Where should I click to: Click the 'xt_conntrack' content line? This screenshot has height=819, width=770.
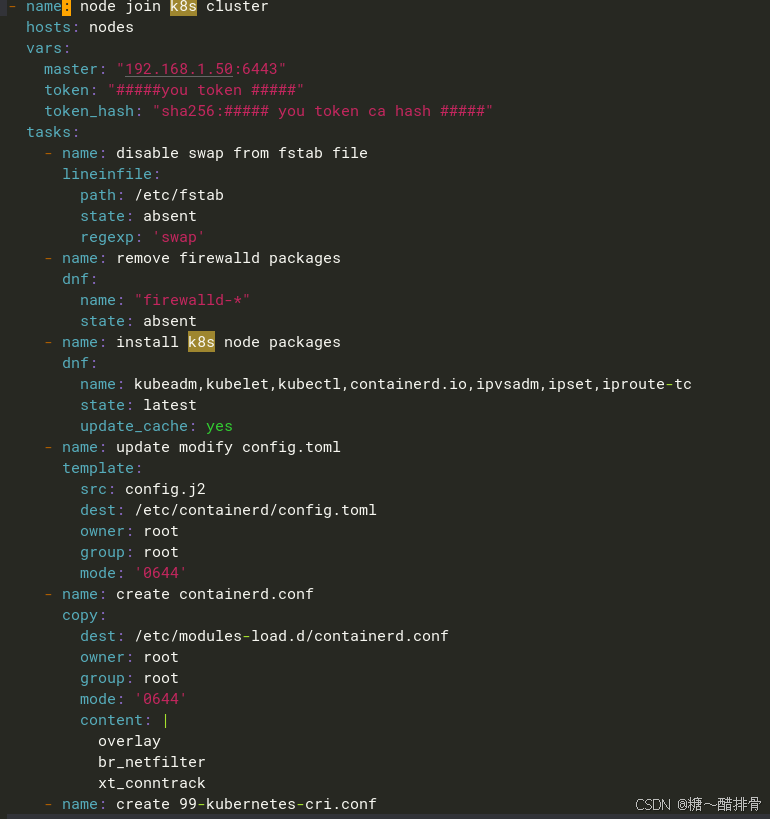point(151,783)
